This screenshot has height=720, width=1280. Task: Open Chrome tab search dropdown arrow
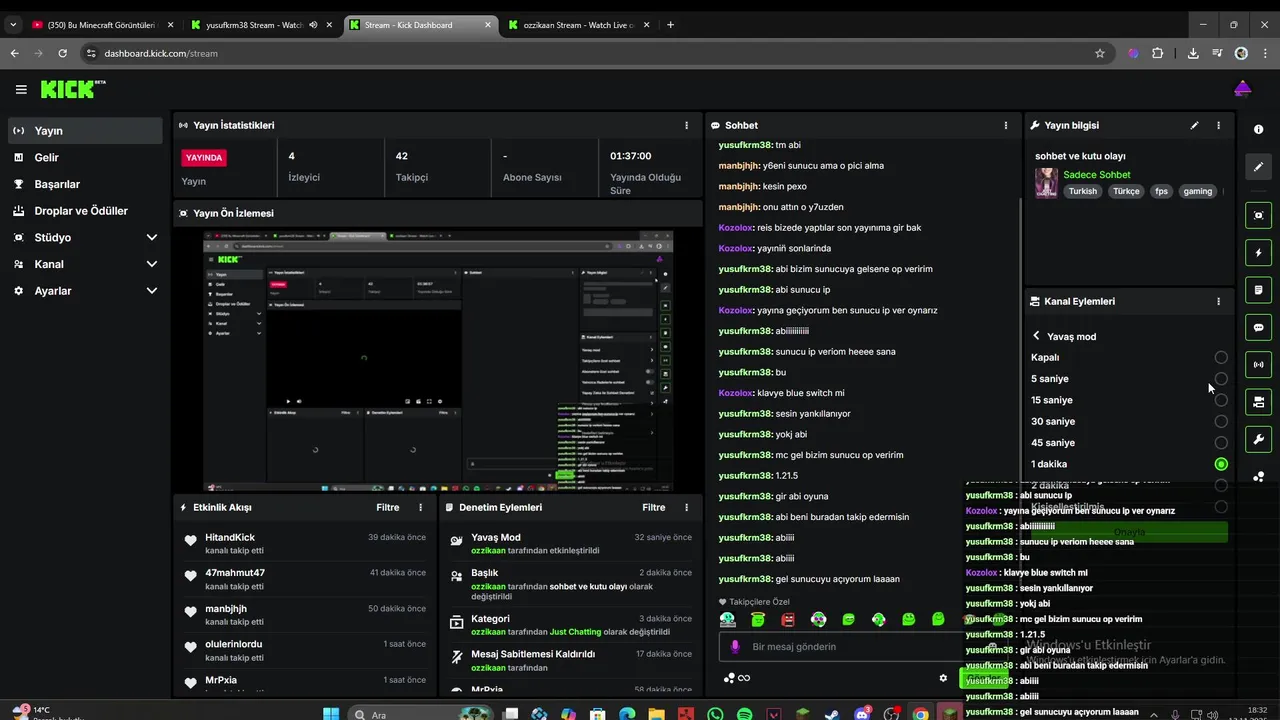(x=13, y=24)
